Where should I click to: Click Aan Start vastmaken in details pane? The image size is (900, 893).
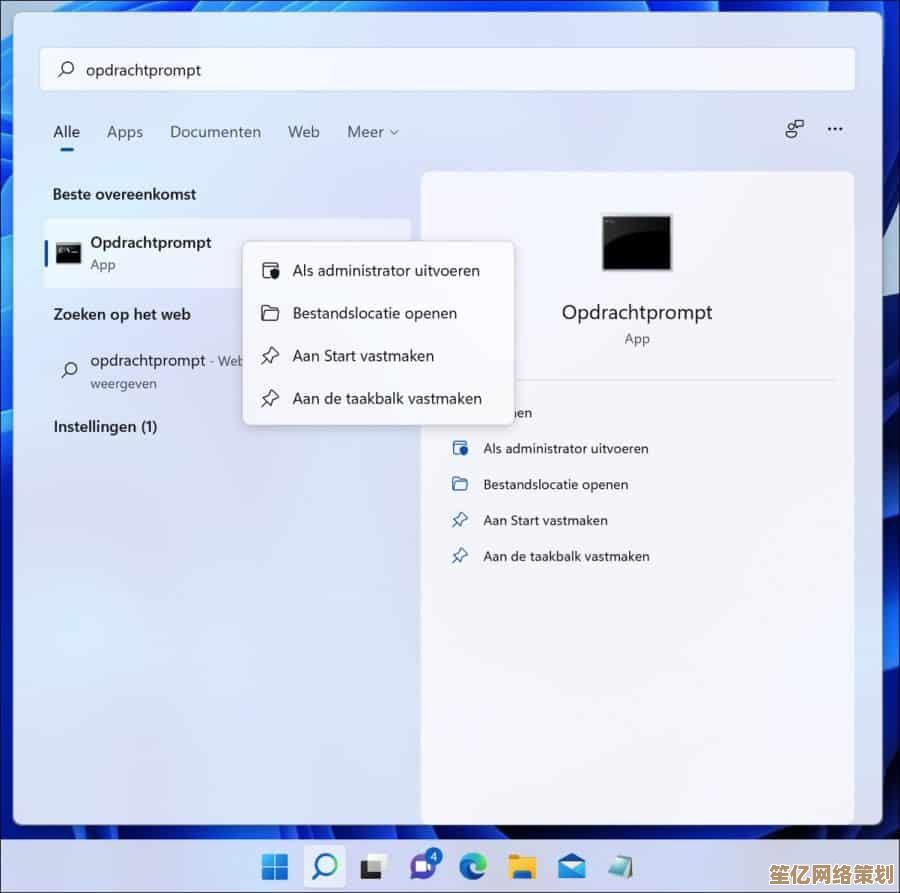pyautogui.click(x=545, y=521)
